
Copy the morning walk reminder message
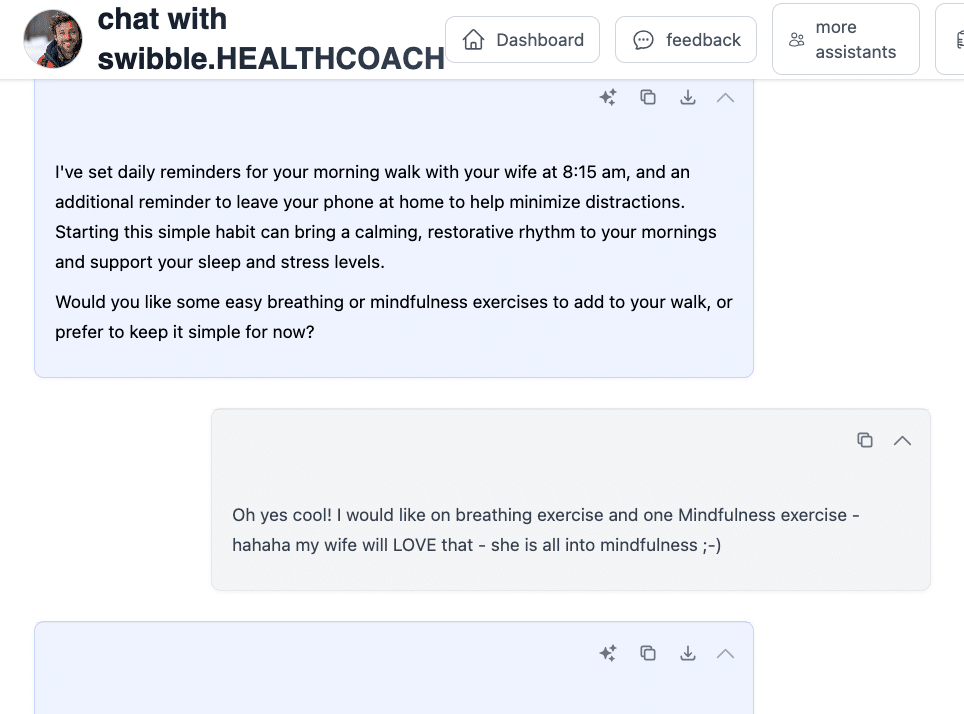[648, 97]
